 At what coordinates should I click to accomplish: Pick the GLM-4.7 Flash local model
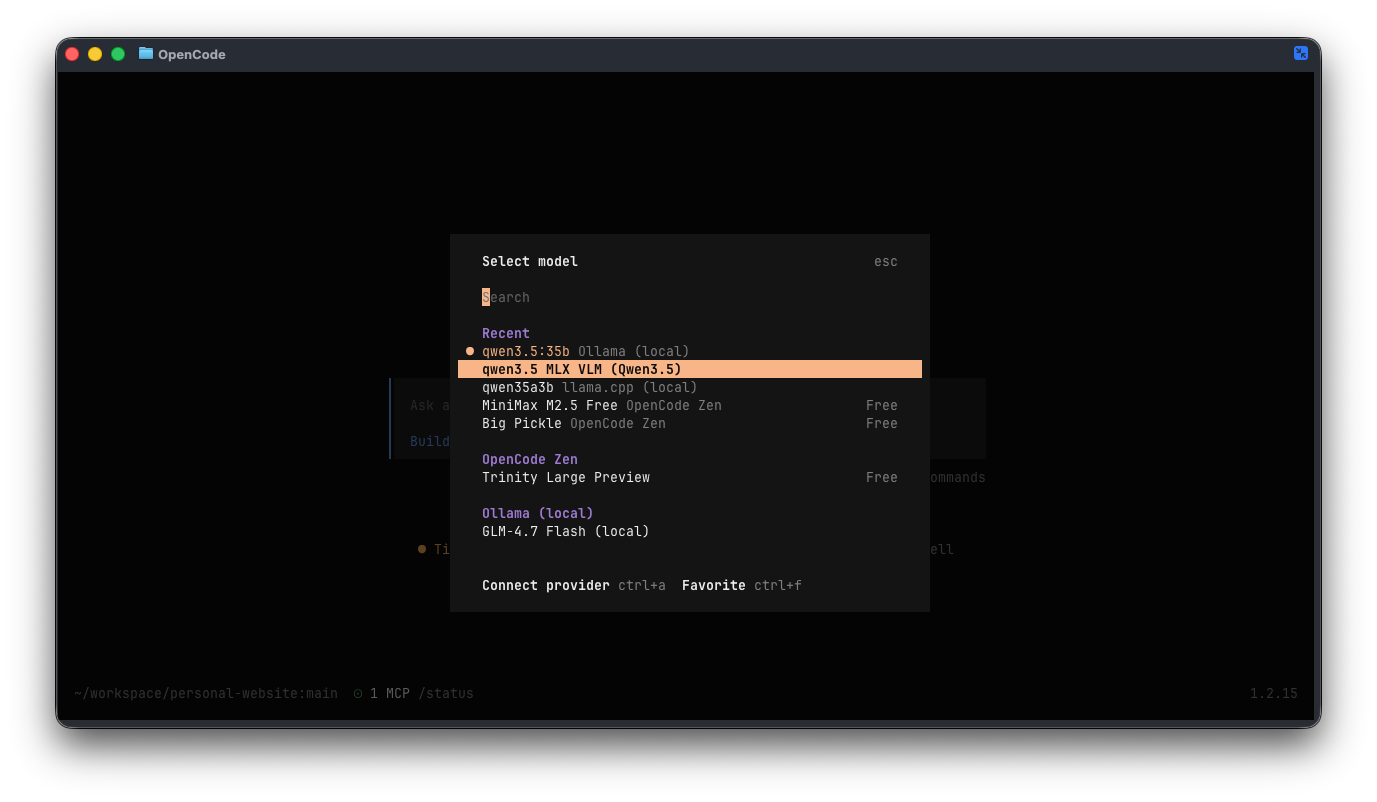point(565,531)
